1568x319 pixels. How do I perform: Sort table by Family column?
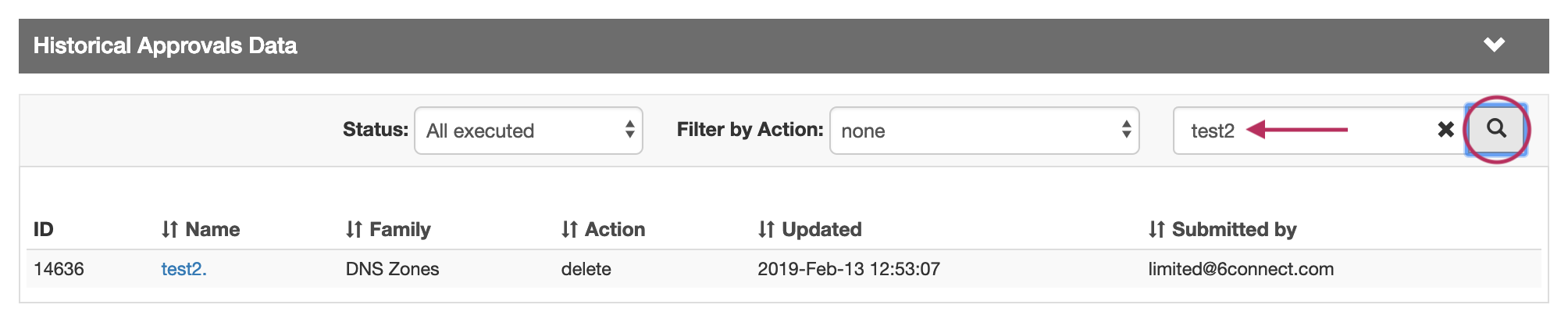click(x=388, y=229)
